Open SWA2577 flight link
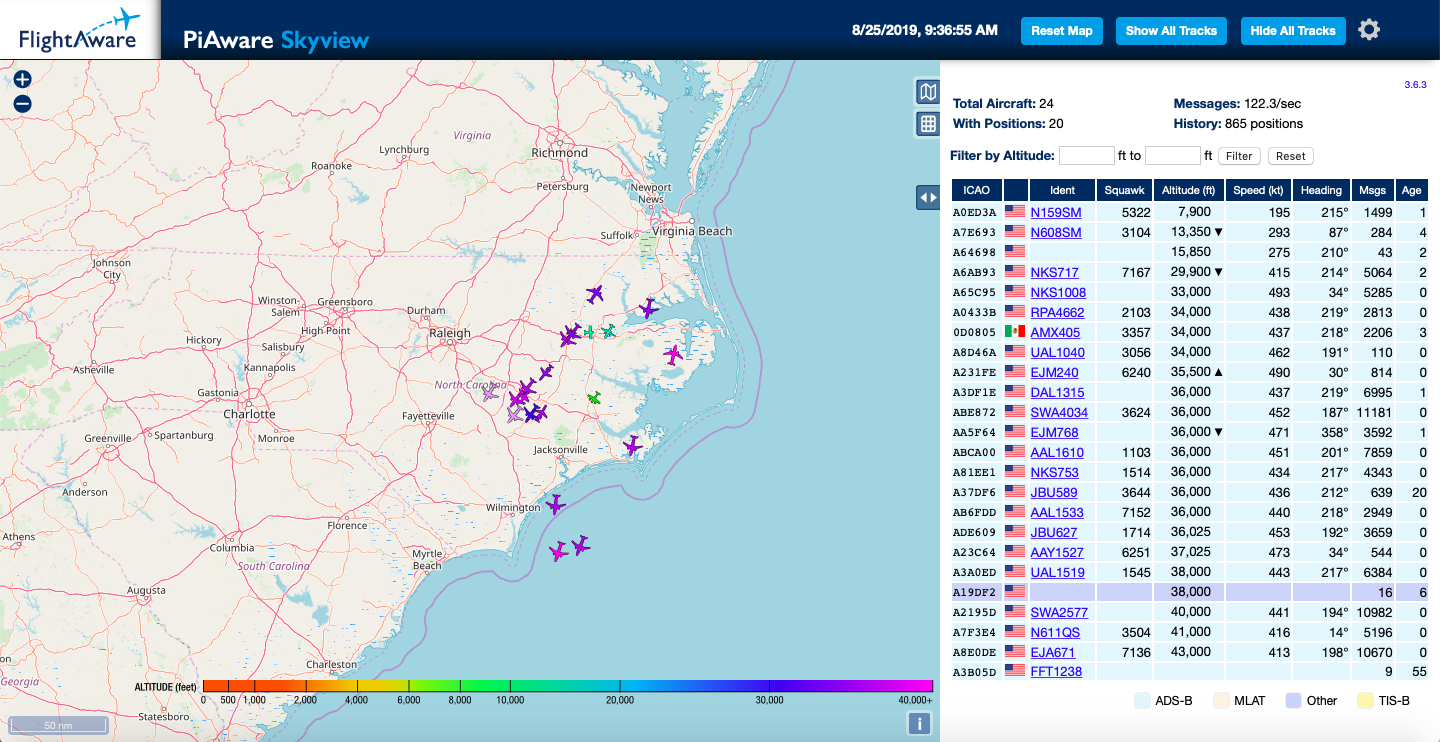 coord(1060,612)
